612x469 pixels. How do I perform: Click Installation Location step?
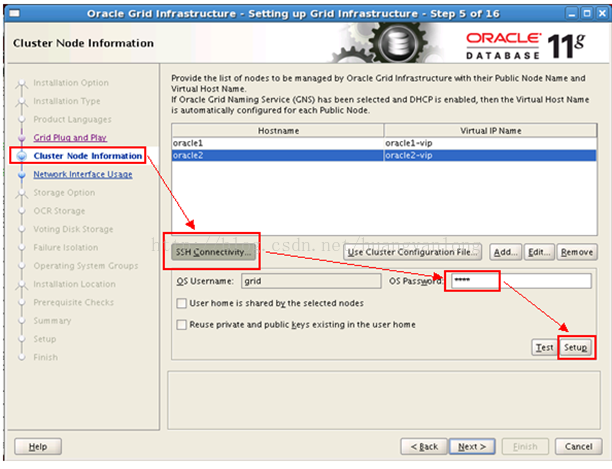(74, 284)
